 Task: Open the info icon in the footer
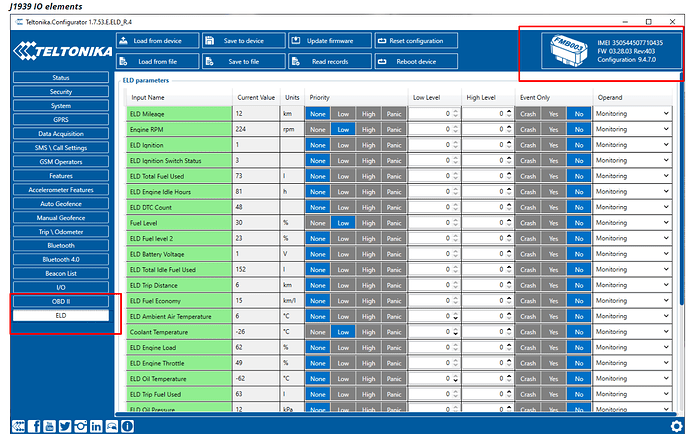click(127, 426)
